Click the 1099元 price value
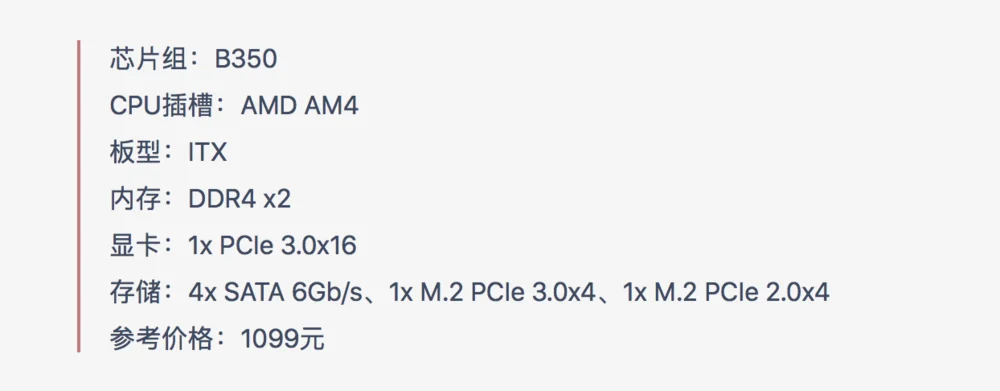1000x391 pixels. tap(283, 339)
